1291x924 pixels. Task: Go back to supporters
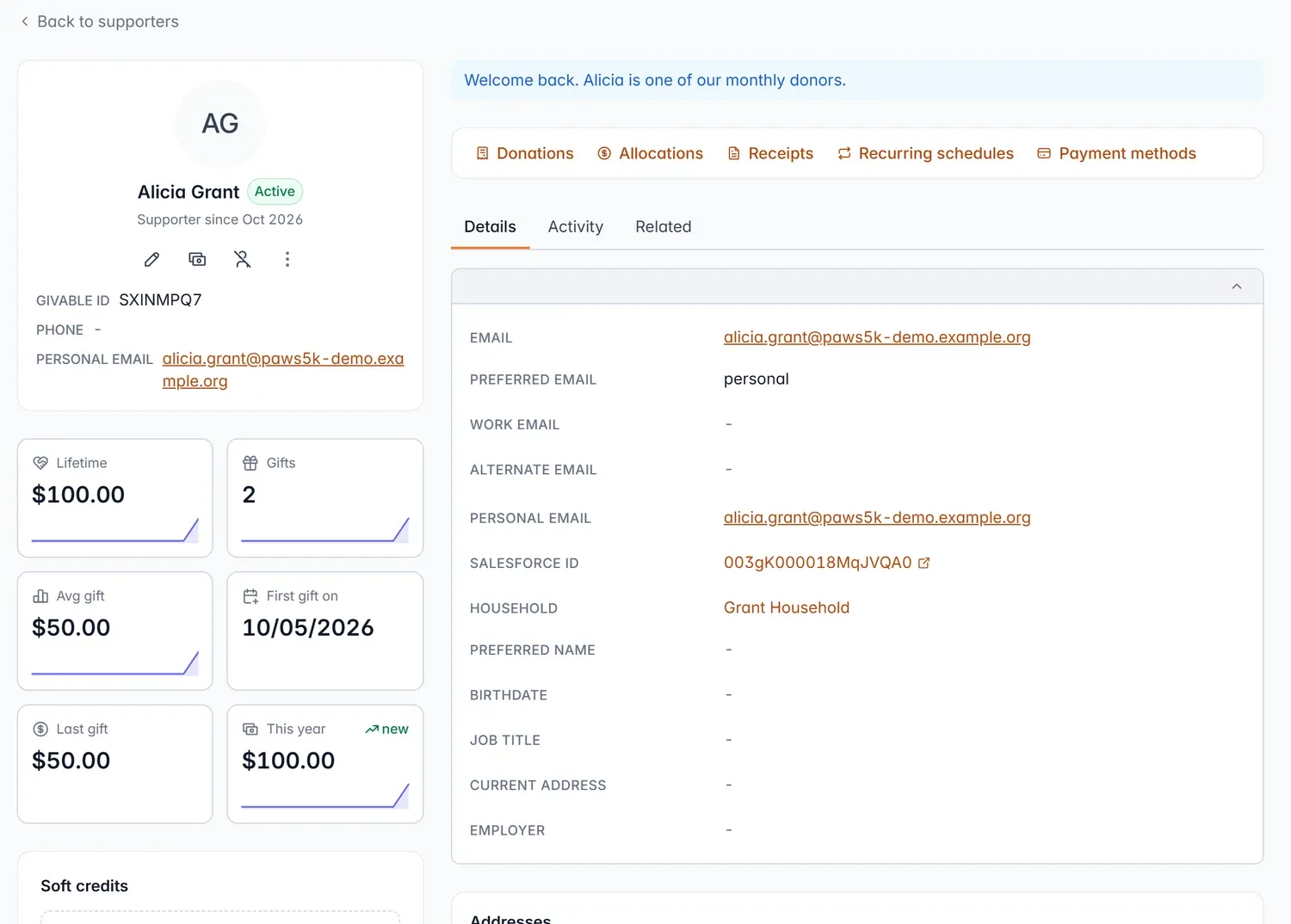tap(100, 22)
